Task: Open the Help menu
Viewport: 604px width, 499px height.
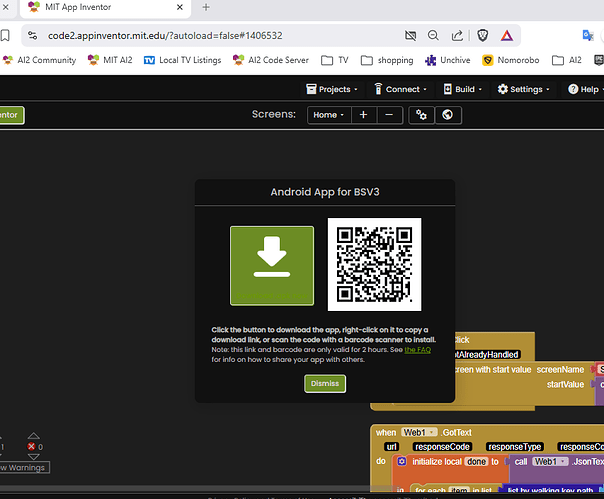Action: pyautogui.click(x=585, y=89)
